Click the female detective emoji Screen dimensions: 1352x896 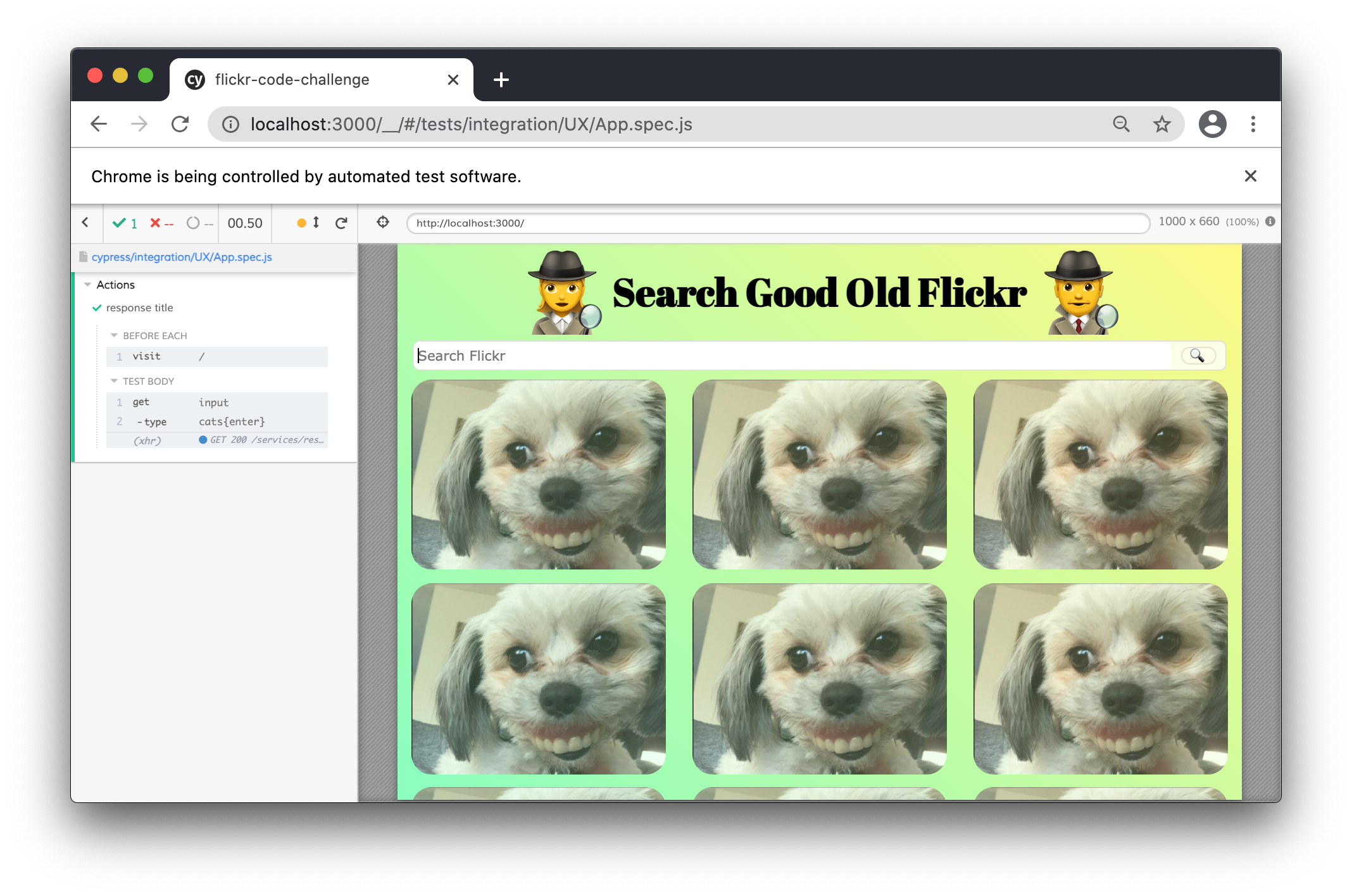(x=564, y=292)
